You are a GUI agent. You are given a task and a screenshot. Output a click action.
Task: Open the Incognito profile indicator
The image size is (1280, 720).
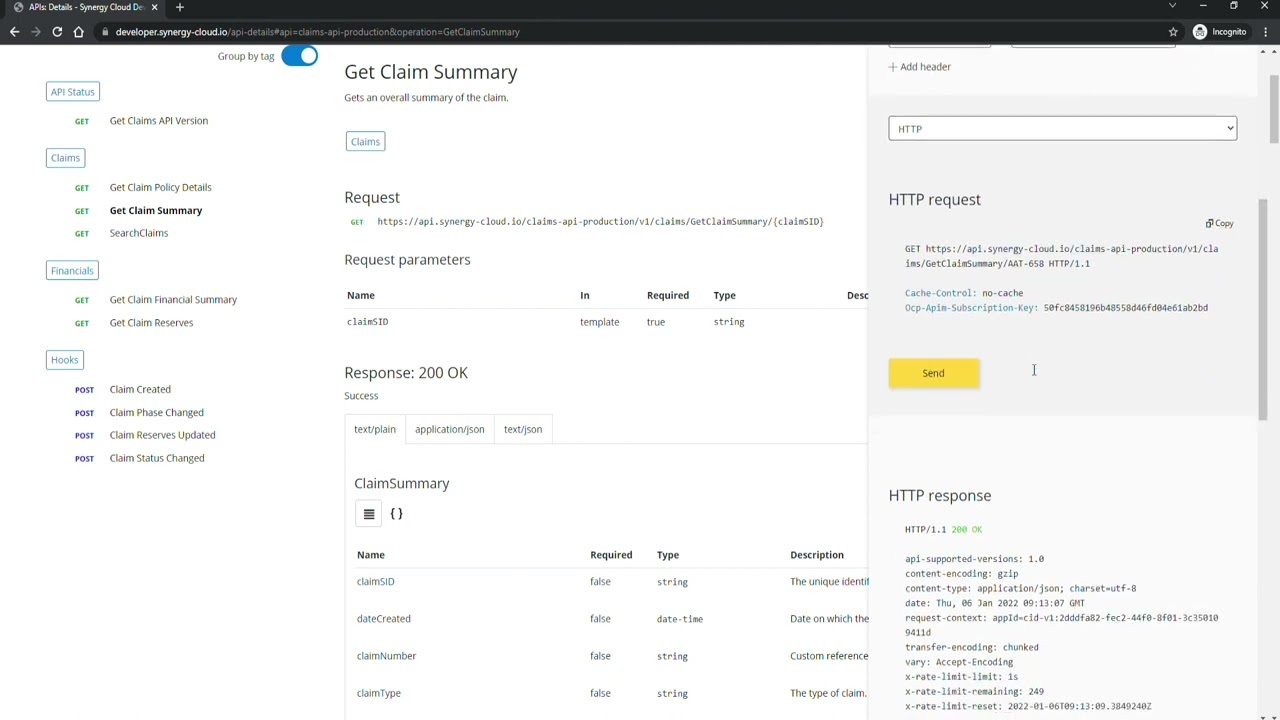pos(1220,32)
